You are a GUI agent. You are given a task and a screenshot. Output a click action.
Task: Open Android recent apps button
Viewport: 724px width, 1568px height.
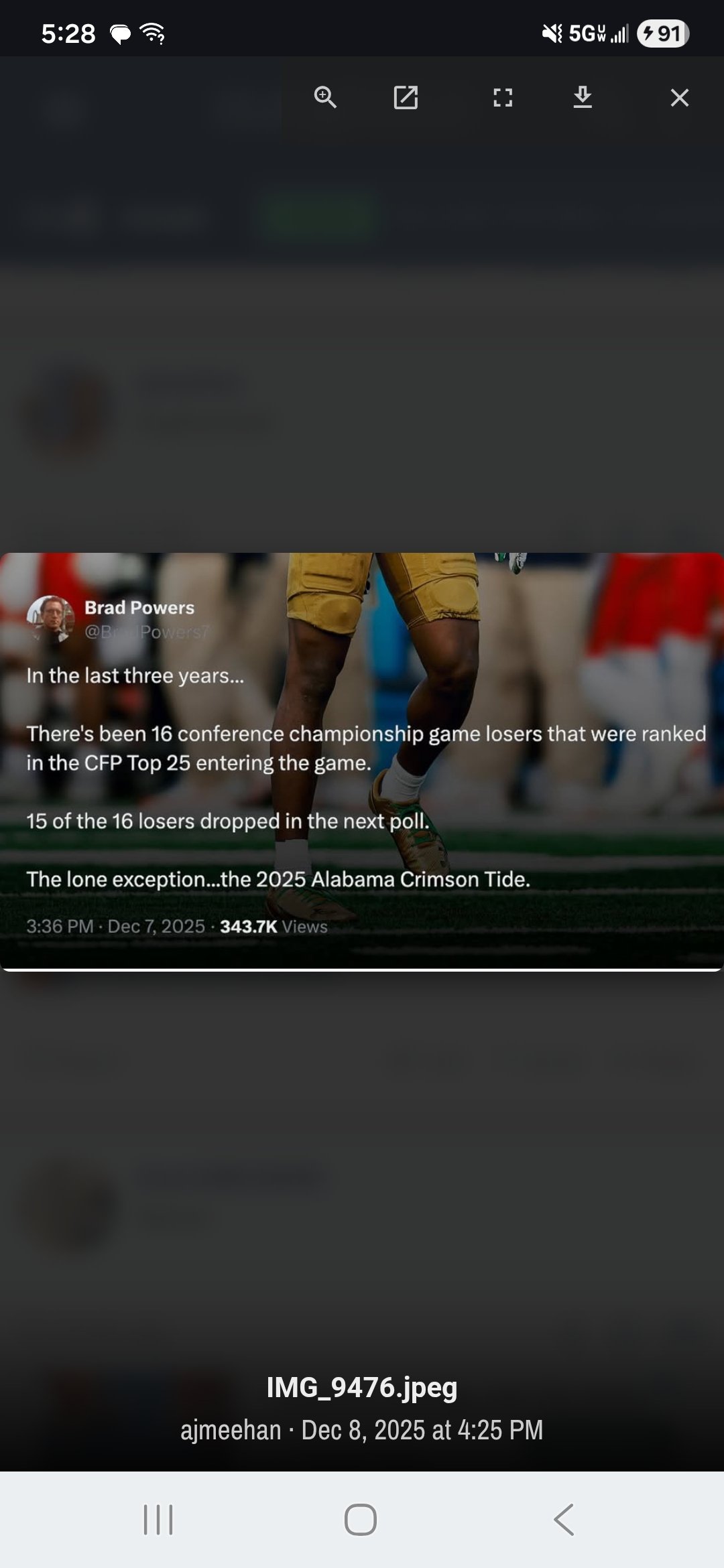click(158, 1520)
